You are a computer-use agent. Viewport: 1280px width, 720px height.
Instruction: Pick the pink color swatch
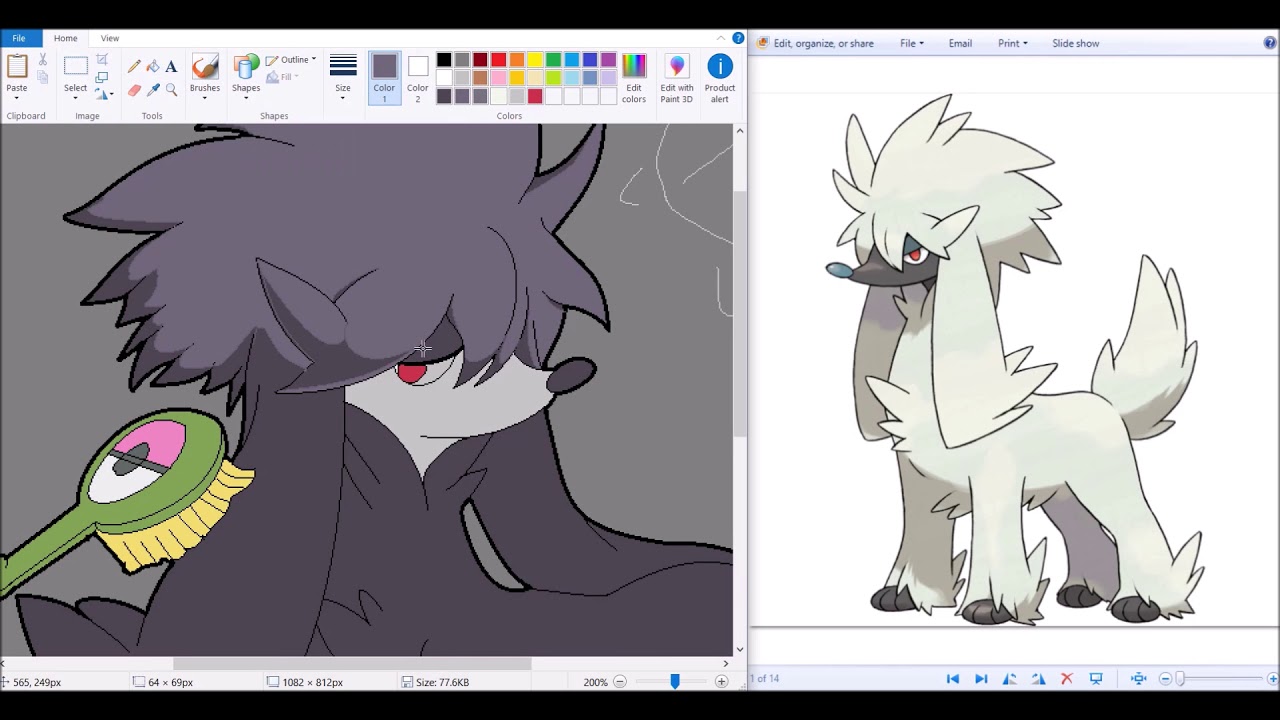click(498, 78)
